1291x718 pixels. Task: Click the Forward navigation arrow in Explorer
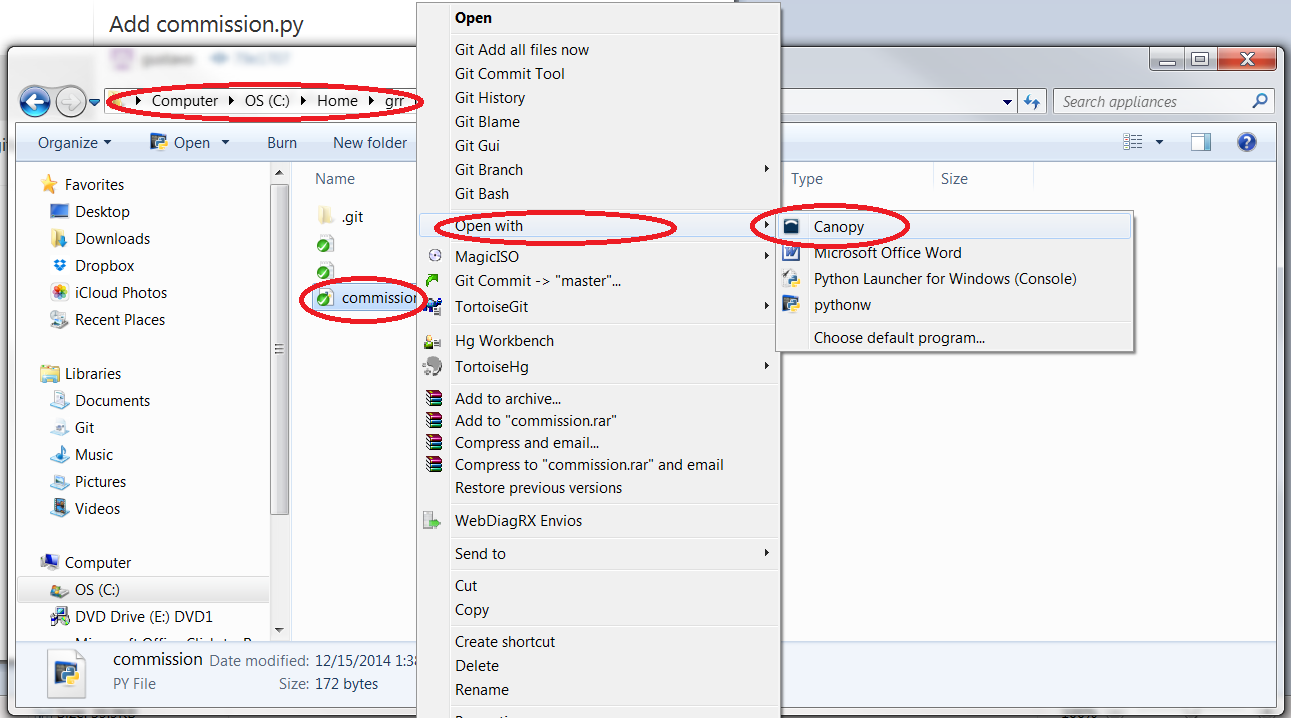coord(70,101)
